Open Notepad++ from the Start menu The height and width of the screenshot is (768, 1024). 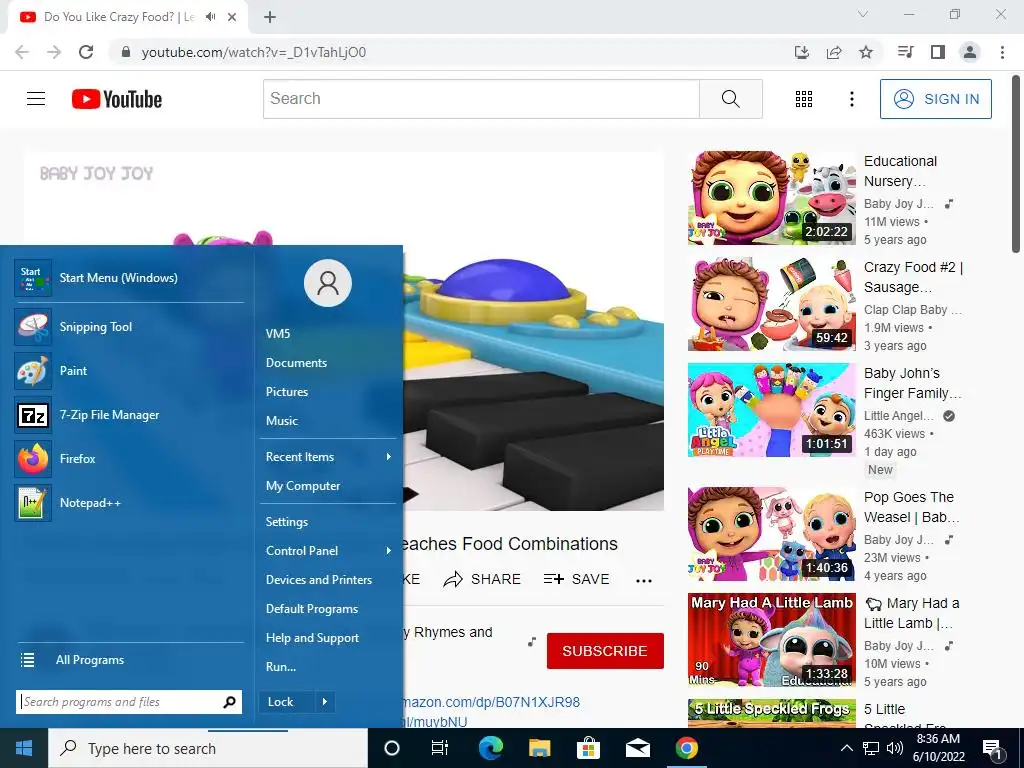[x=33, y=503]
